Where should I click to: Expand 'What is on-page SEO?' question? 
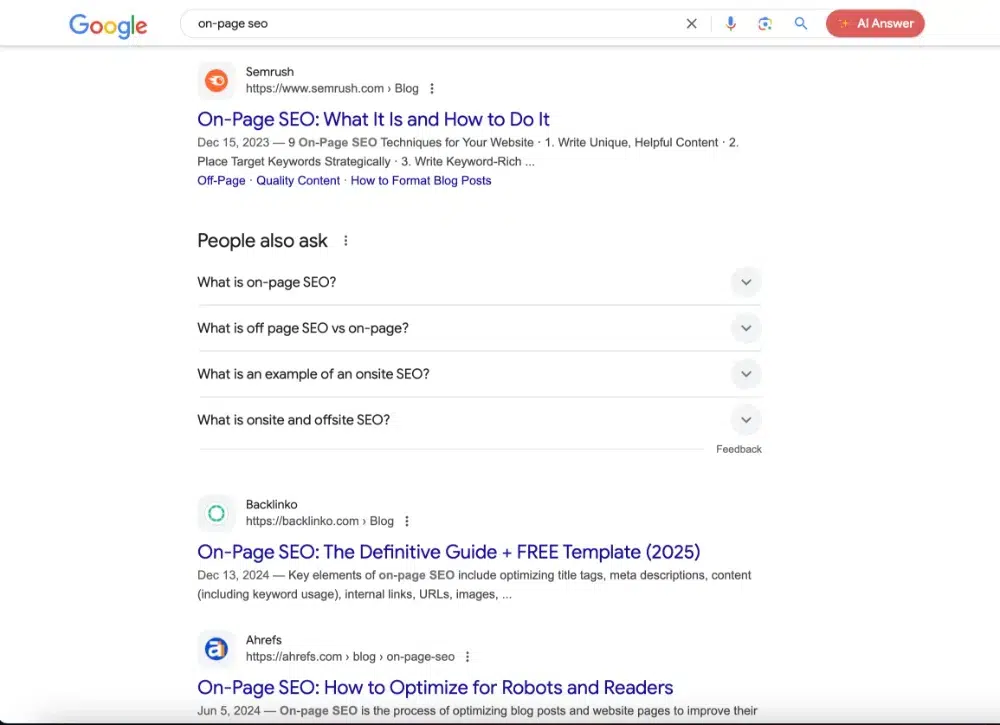click(x=480, y=282)
